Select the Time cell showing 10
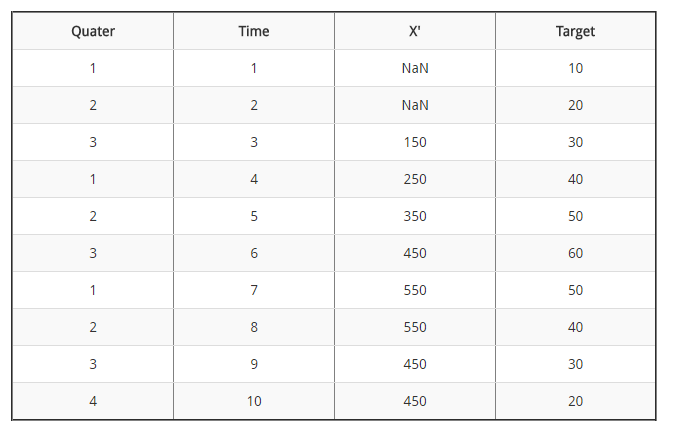695x433 pixels. tap(254, 401)
